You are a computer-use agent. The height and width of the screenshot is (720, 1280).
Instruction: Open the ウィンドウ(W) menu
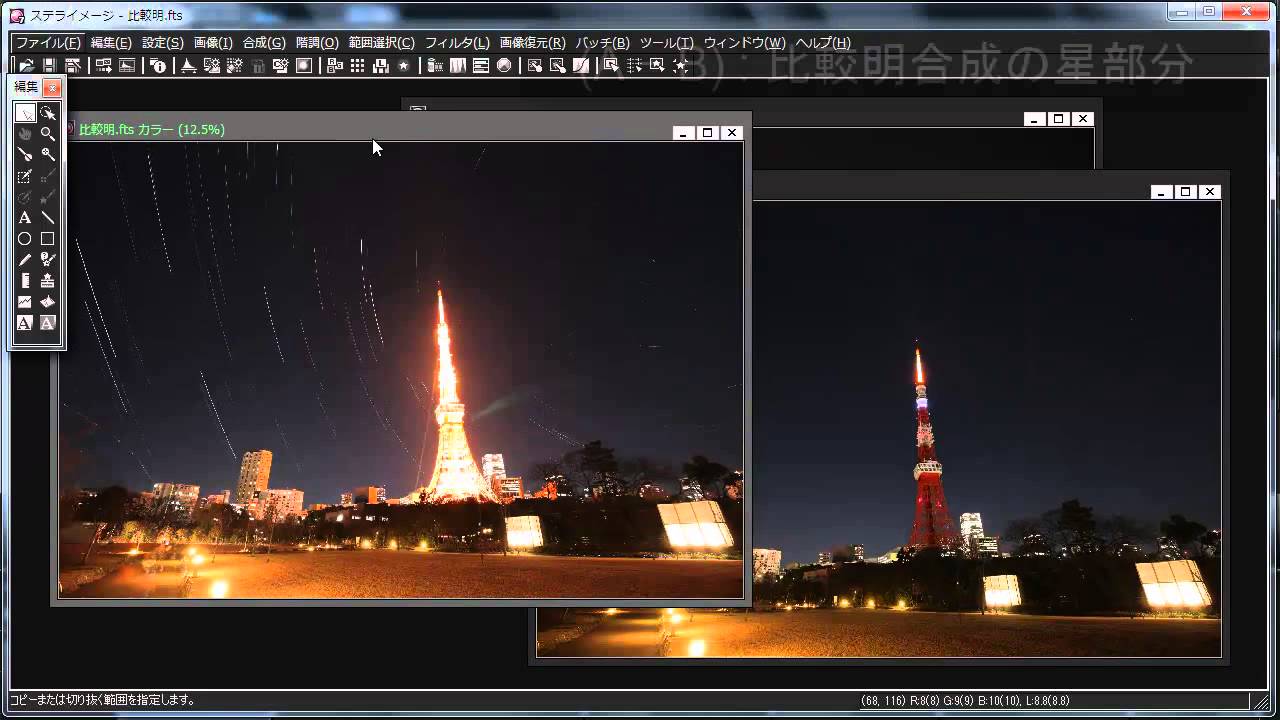coord(744,43)
